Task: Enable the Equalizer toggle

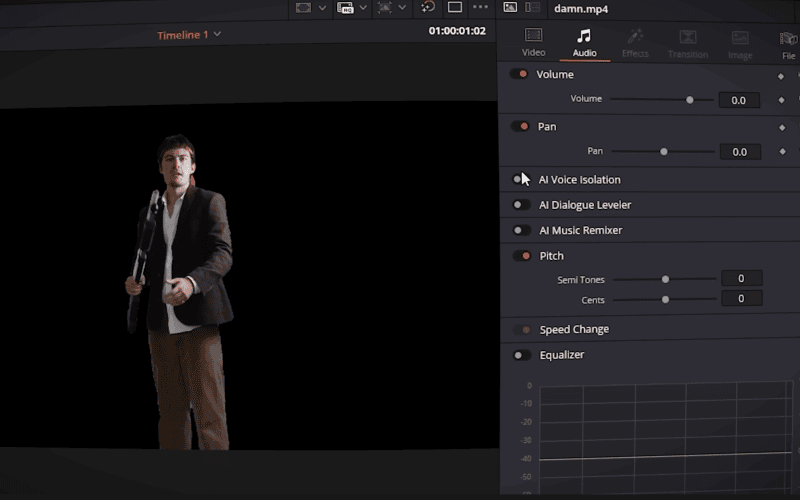Action: coord(523,355)
